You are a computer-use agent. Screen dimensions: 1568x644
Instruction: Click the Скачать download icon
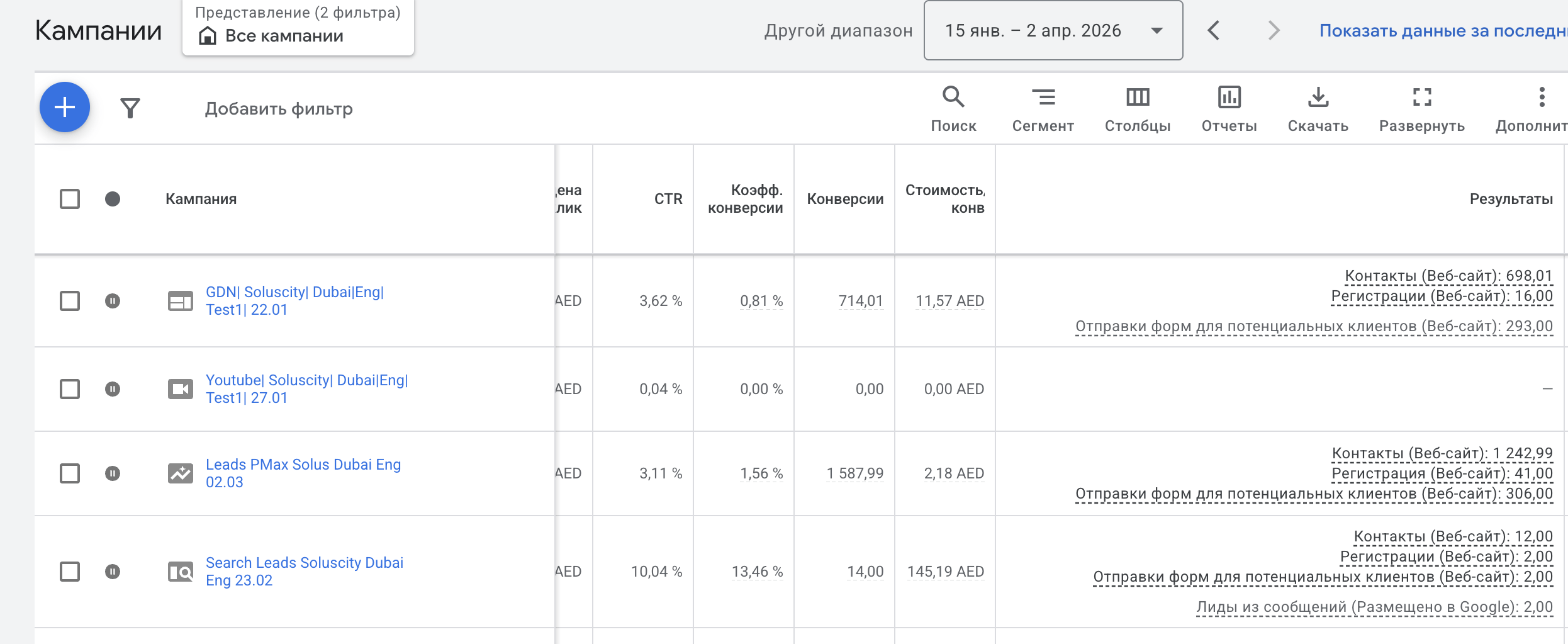[1318, 108]
